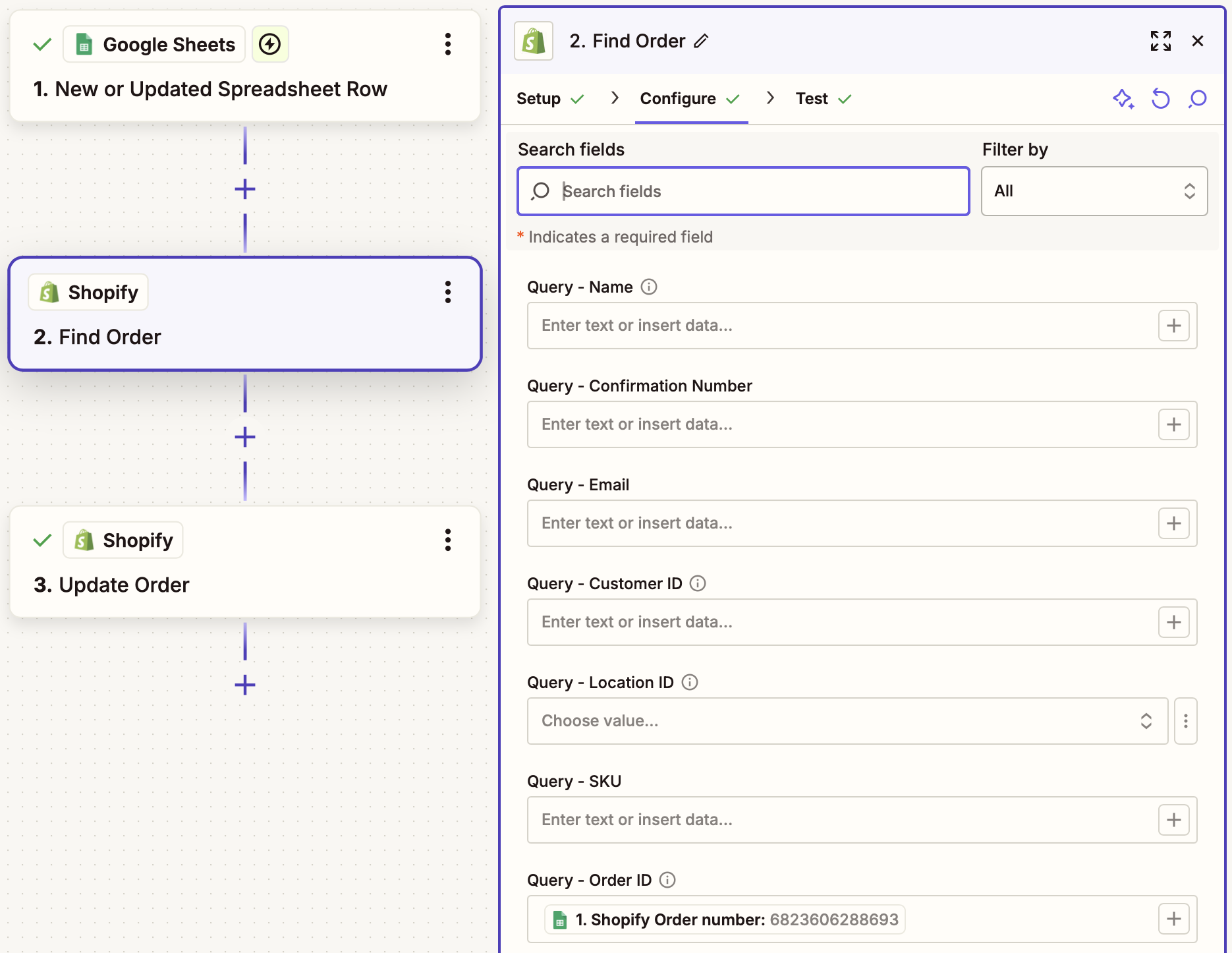Insert data into Query - SKU field
This screenshot has width=1232, height=953.
(1174, 820)
